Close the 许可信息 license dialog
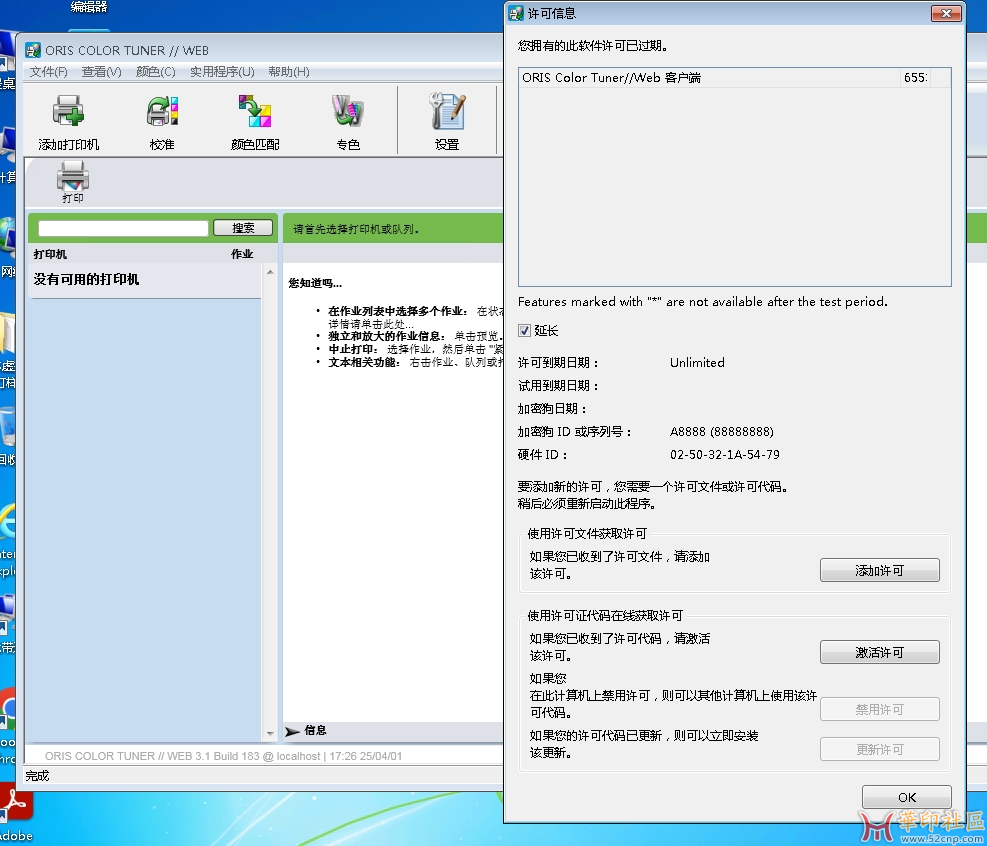 [945, 13]
